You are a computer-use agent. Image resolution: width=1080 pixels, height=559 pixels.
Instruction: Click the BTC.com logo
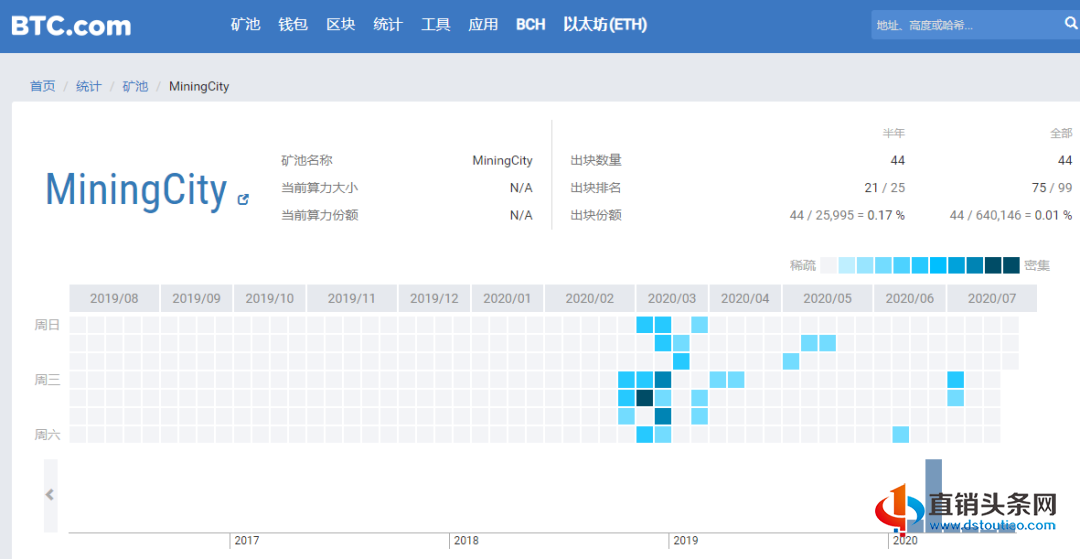click(x=71, y=25)
